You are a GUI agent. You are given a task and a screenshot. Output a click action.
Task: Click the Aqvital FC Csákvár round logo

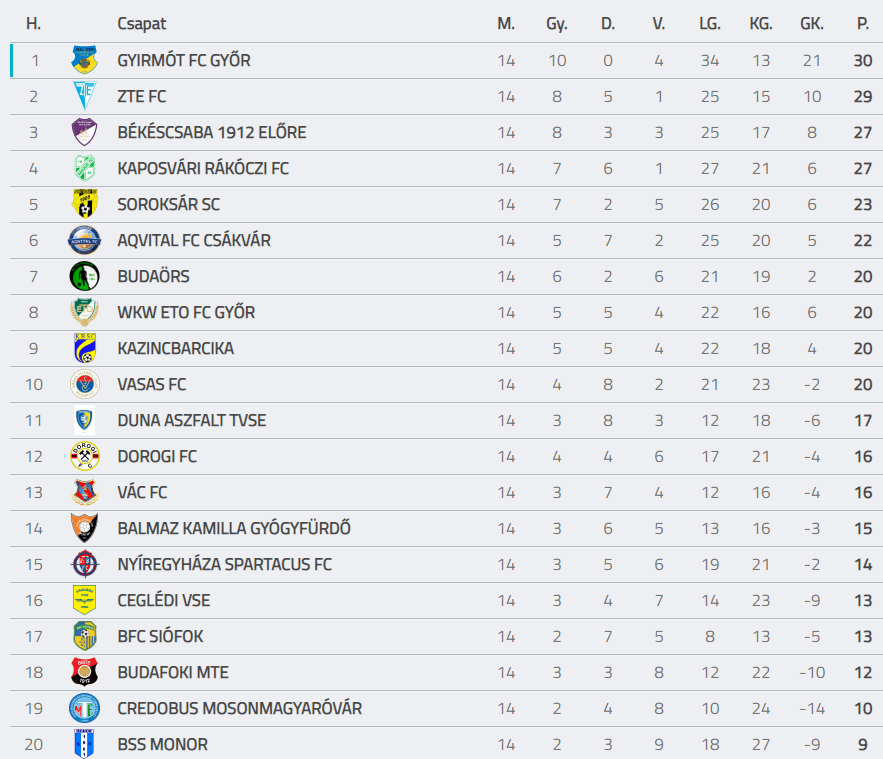click(84, 240)
